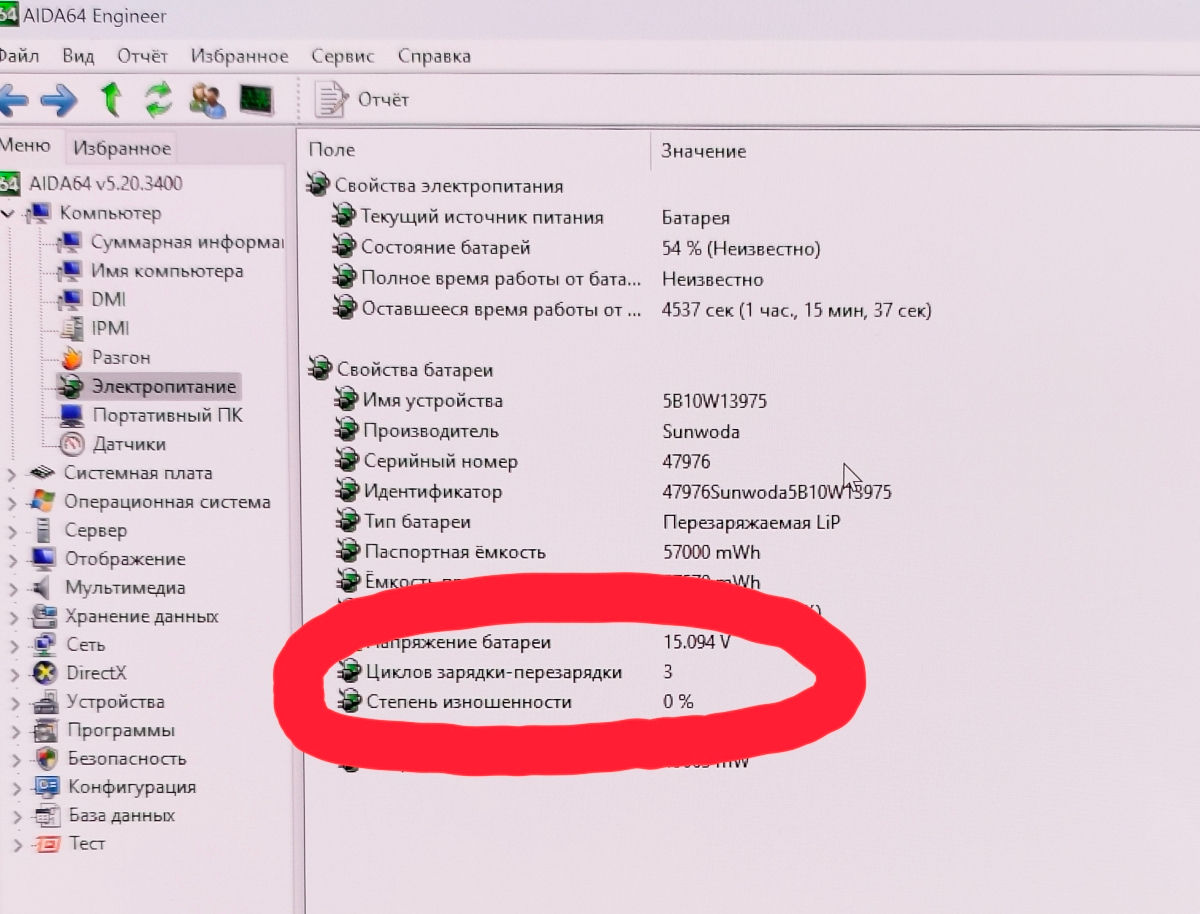Click the Значение column header
The height and width of the screenshot is (914, 1200).
pos(703,151)
